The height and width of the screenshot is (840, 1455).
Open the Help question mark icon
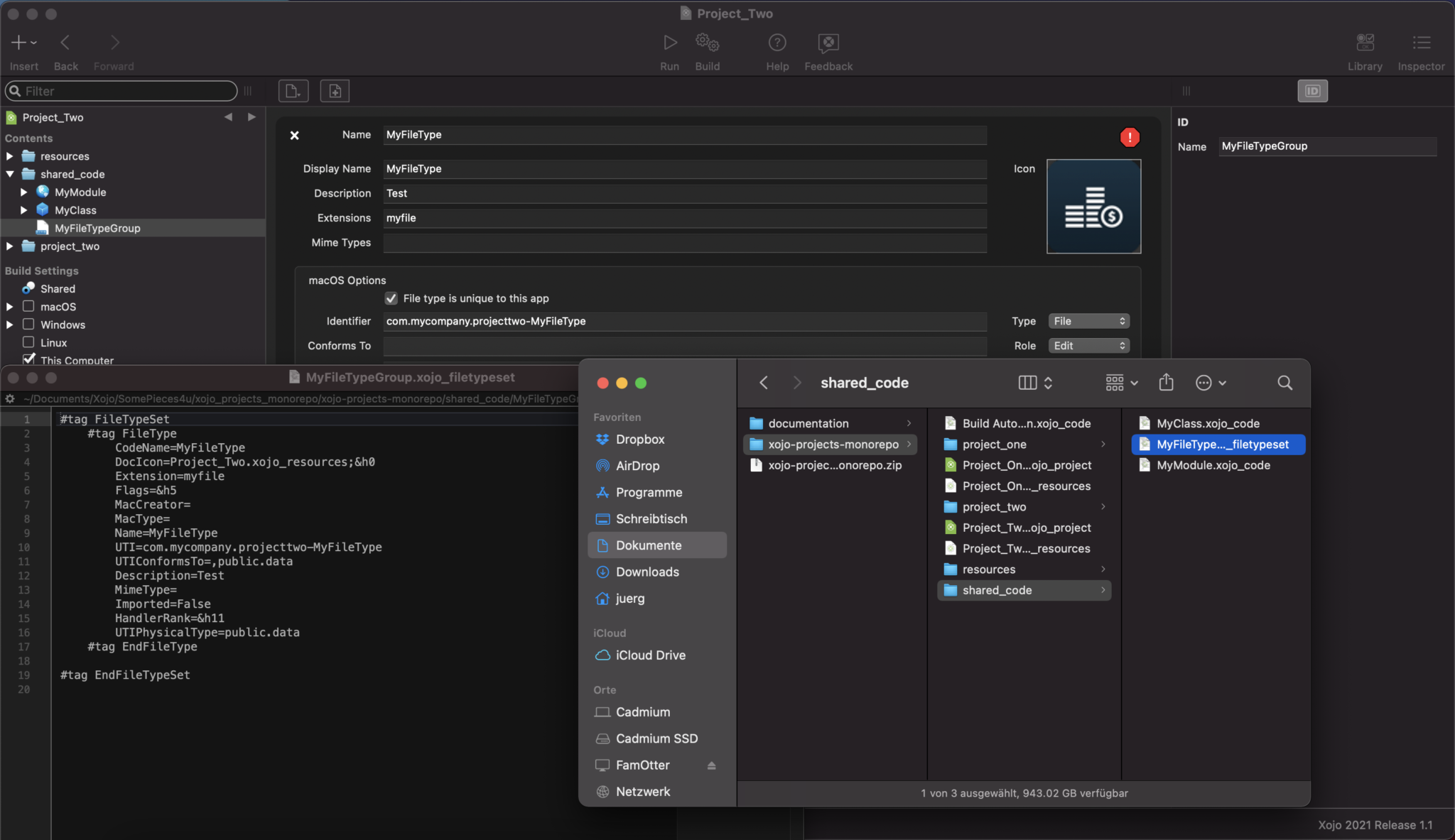click(777, 43)
